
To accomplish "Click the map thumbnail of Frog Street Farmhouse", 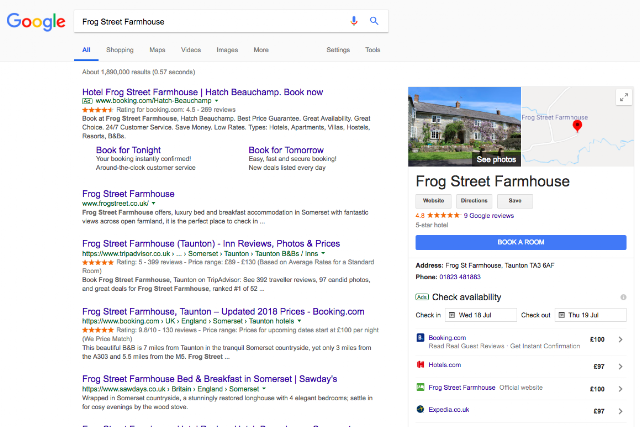I will (577, 127).
